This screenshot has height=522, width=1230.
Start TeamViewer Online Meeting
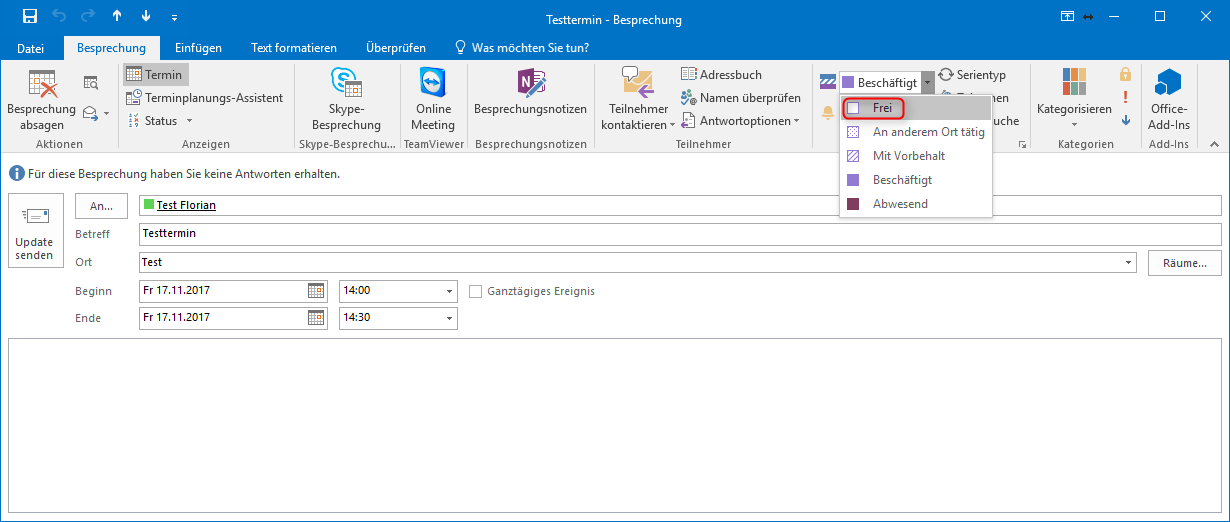pyautogui.click(x=433, y=101)
